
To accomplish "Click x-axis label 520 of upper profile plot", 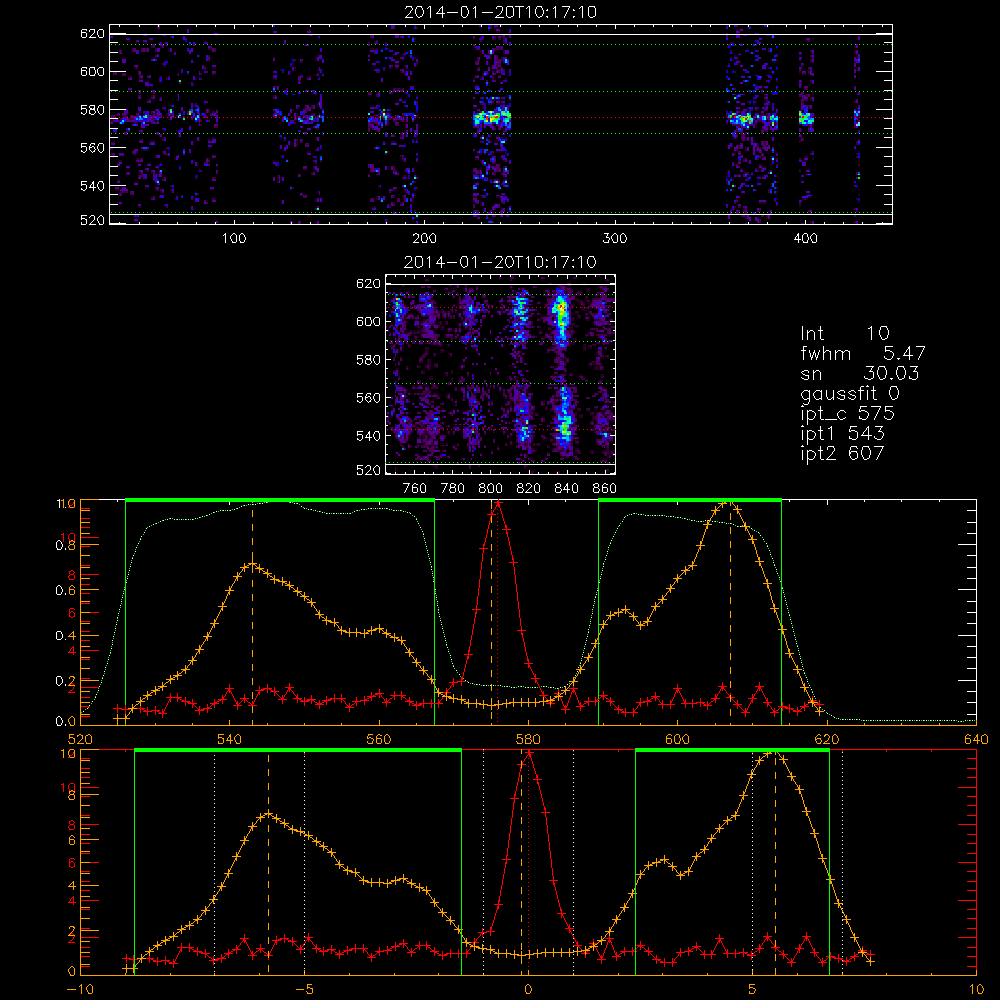I will [80, 740].
